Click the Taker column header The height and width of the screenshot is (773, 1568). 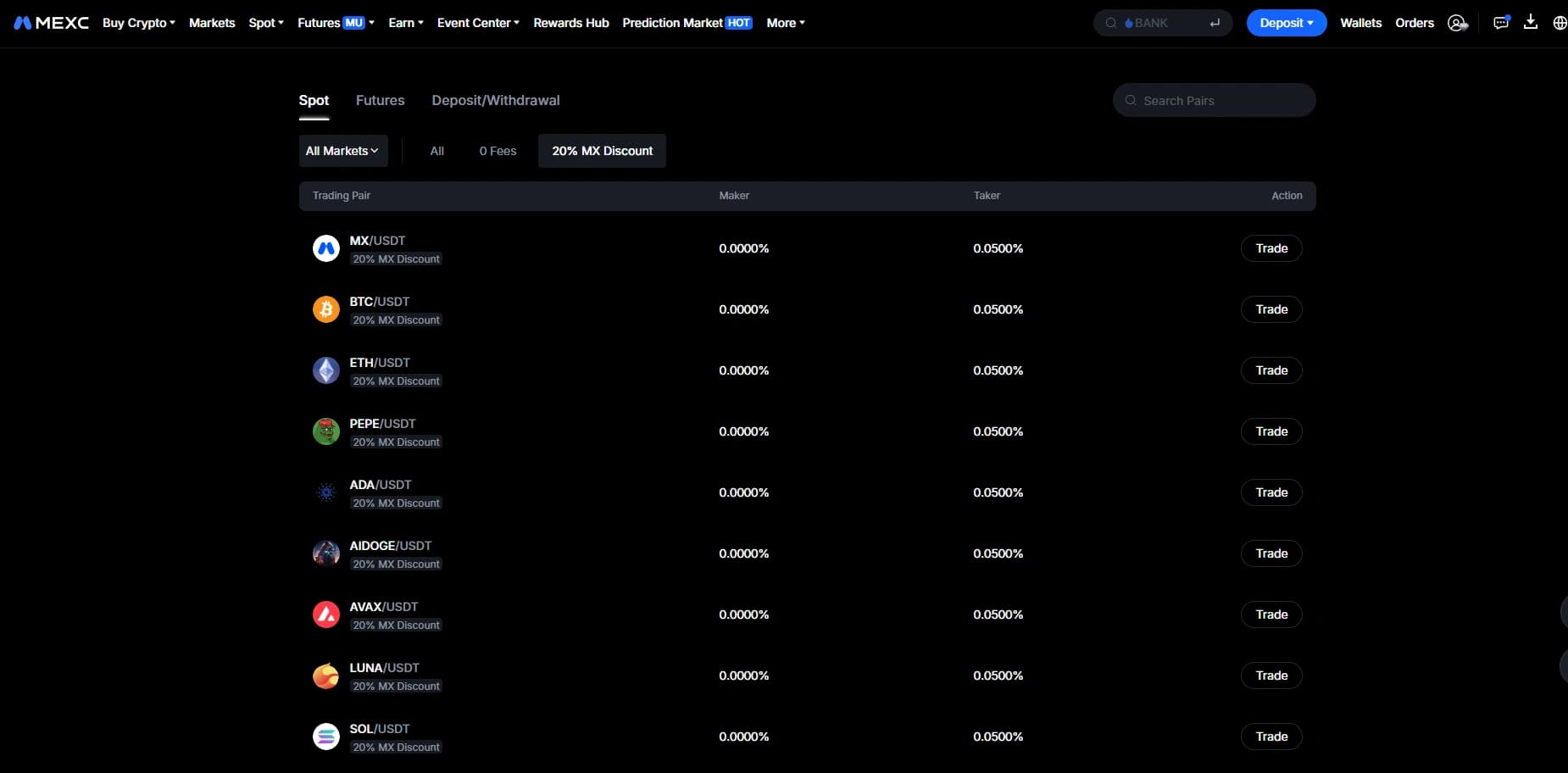[x=987, y=196]
